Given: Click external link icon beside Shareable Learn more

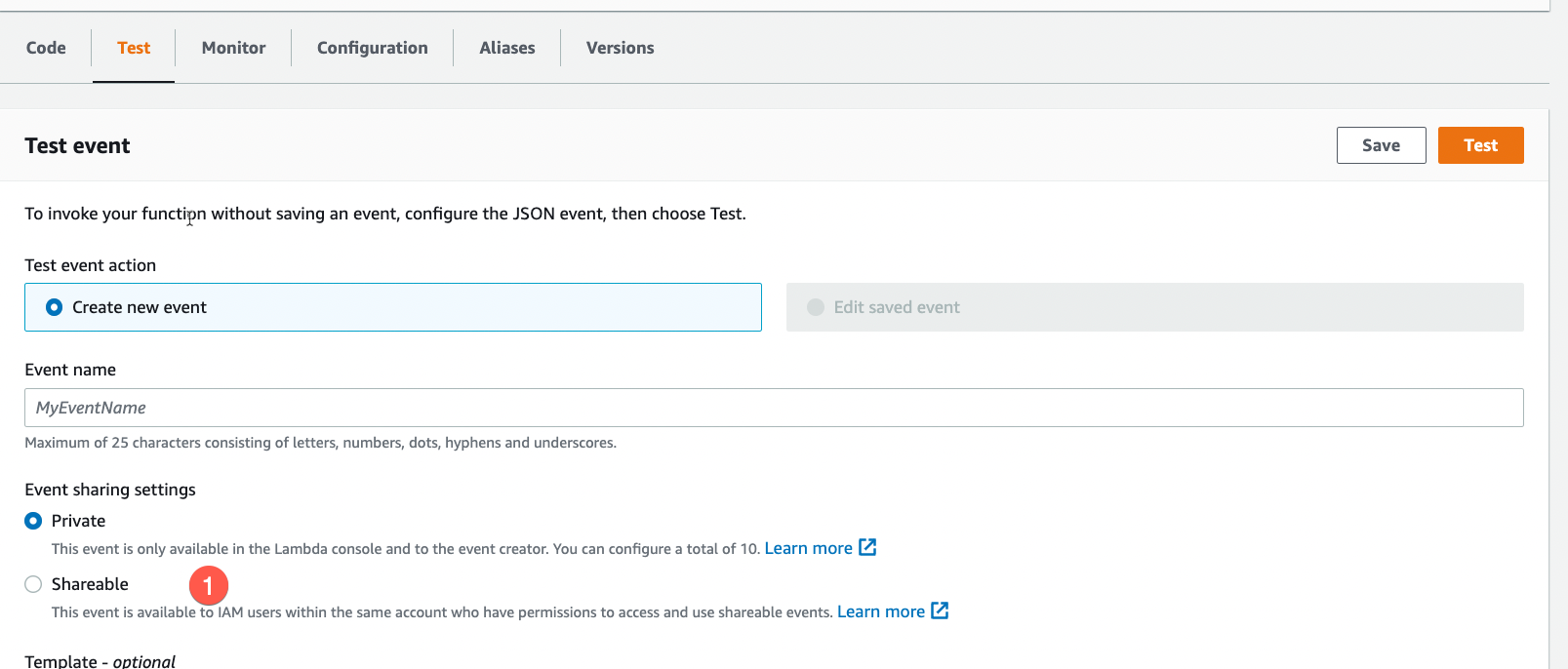Looking at the screenshot, I should (940, 610).
